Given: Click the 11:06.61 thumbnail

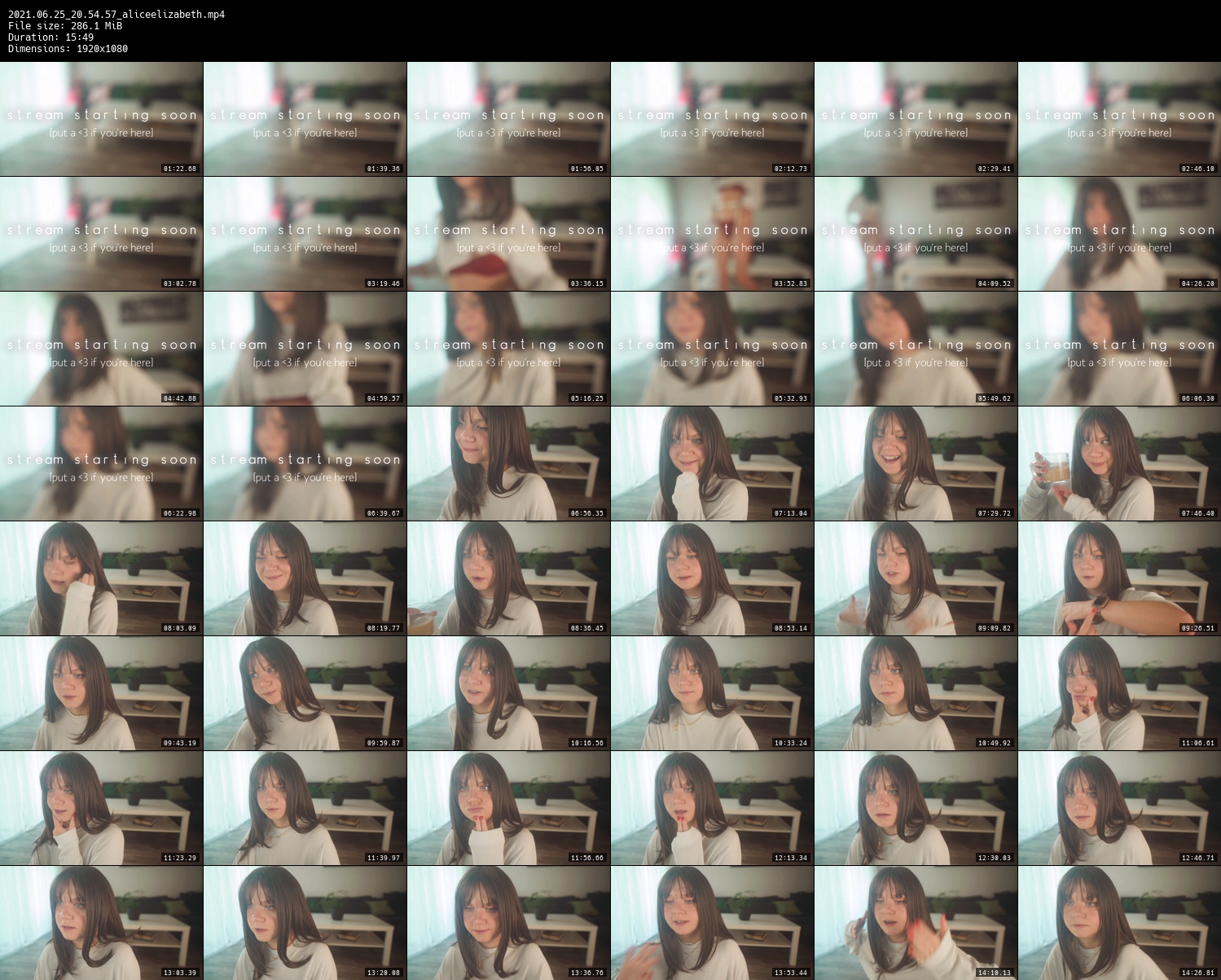Looking at the screenshot, I should [x=1119, y=693].
